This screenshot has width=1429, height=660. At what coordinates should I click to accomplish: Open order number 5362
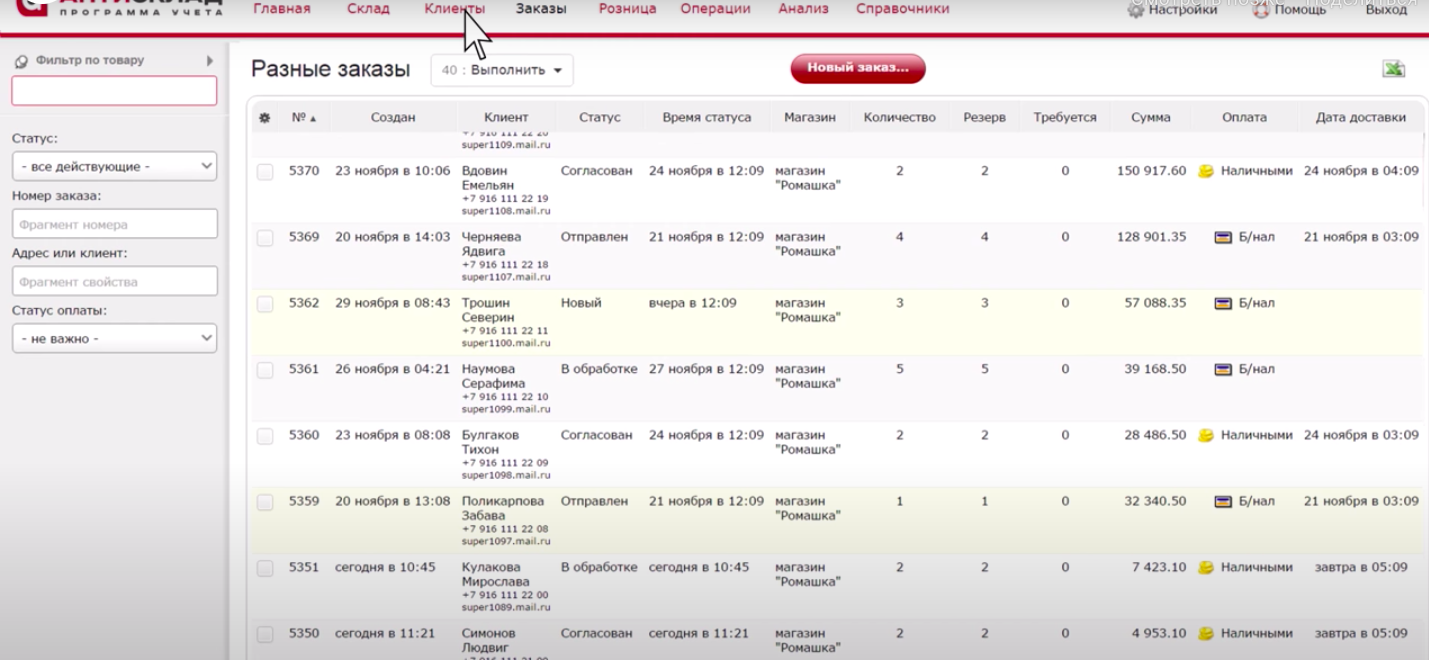(x=304, y=303)
